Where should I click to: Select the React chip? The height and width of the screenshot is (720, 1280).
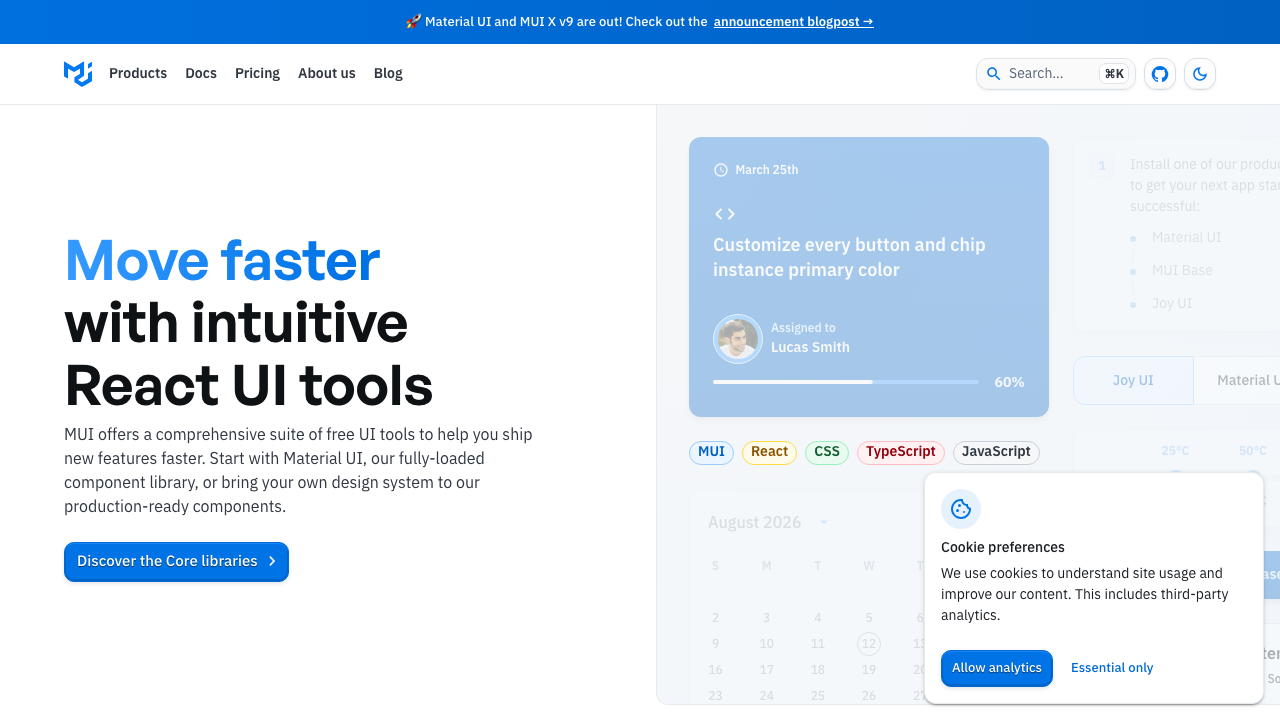pos(770,452)
